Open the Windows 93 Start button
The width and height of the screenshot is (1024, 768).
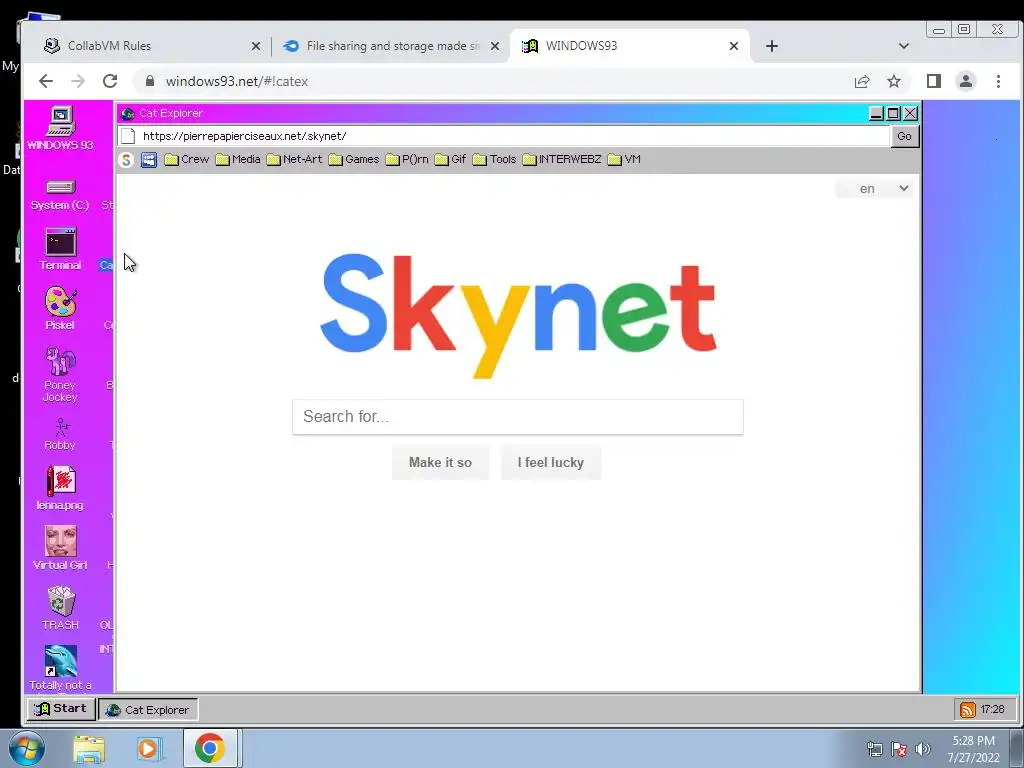(61, 709)
